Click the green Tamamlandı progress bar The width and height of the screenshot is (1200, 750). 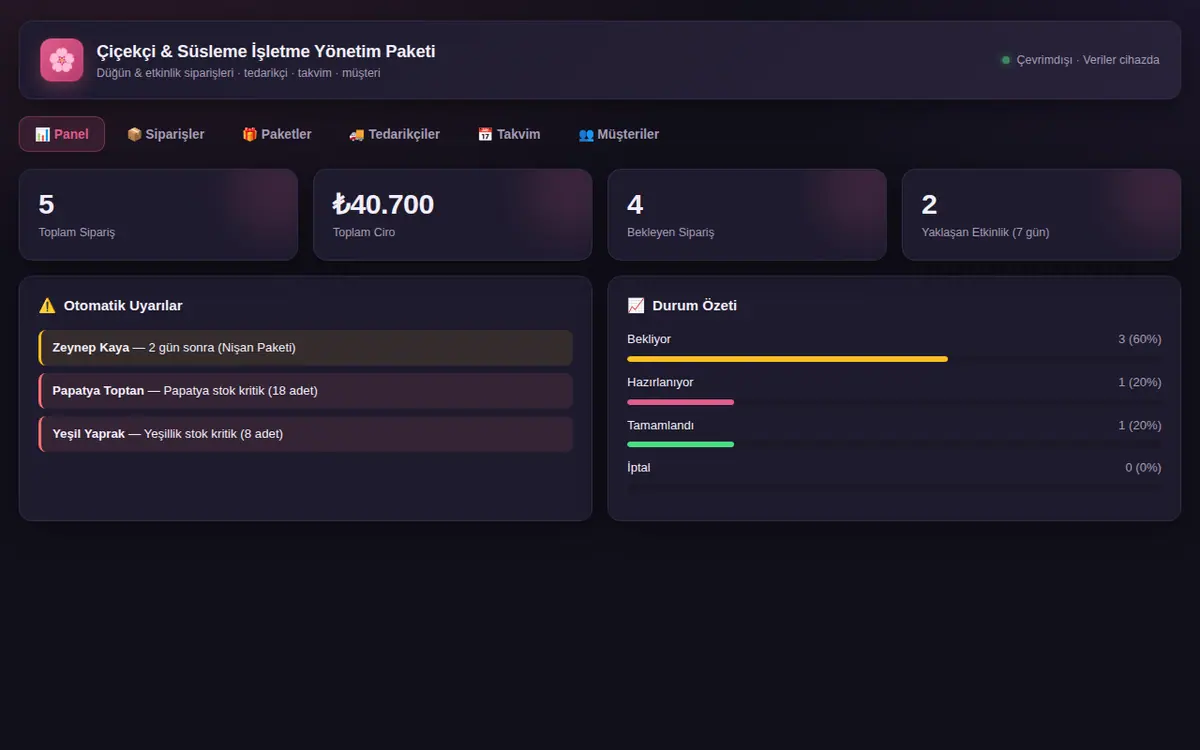coord(680,444)
